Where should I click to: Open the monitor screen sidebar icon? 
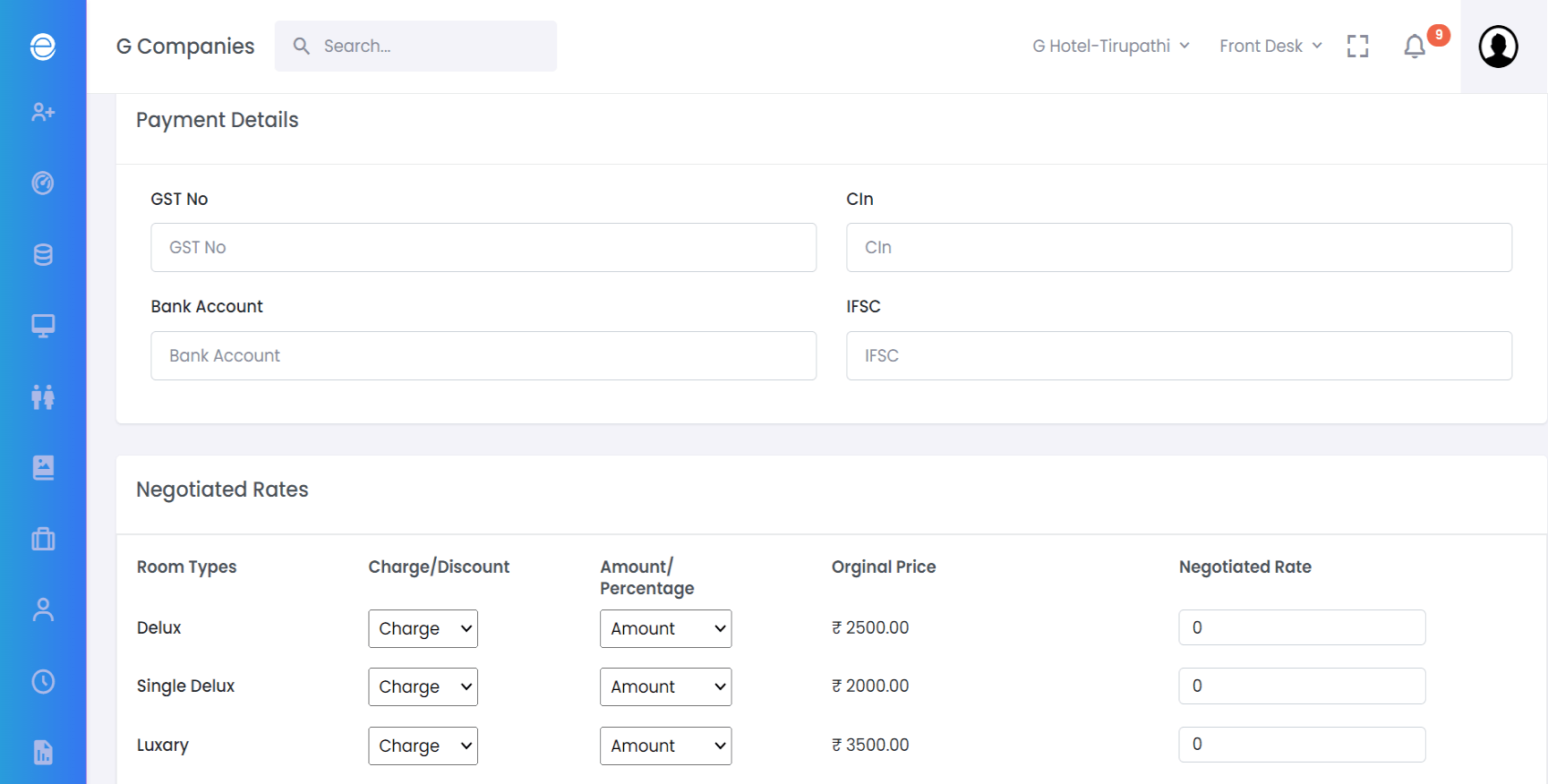43,325
